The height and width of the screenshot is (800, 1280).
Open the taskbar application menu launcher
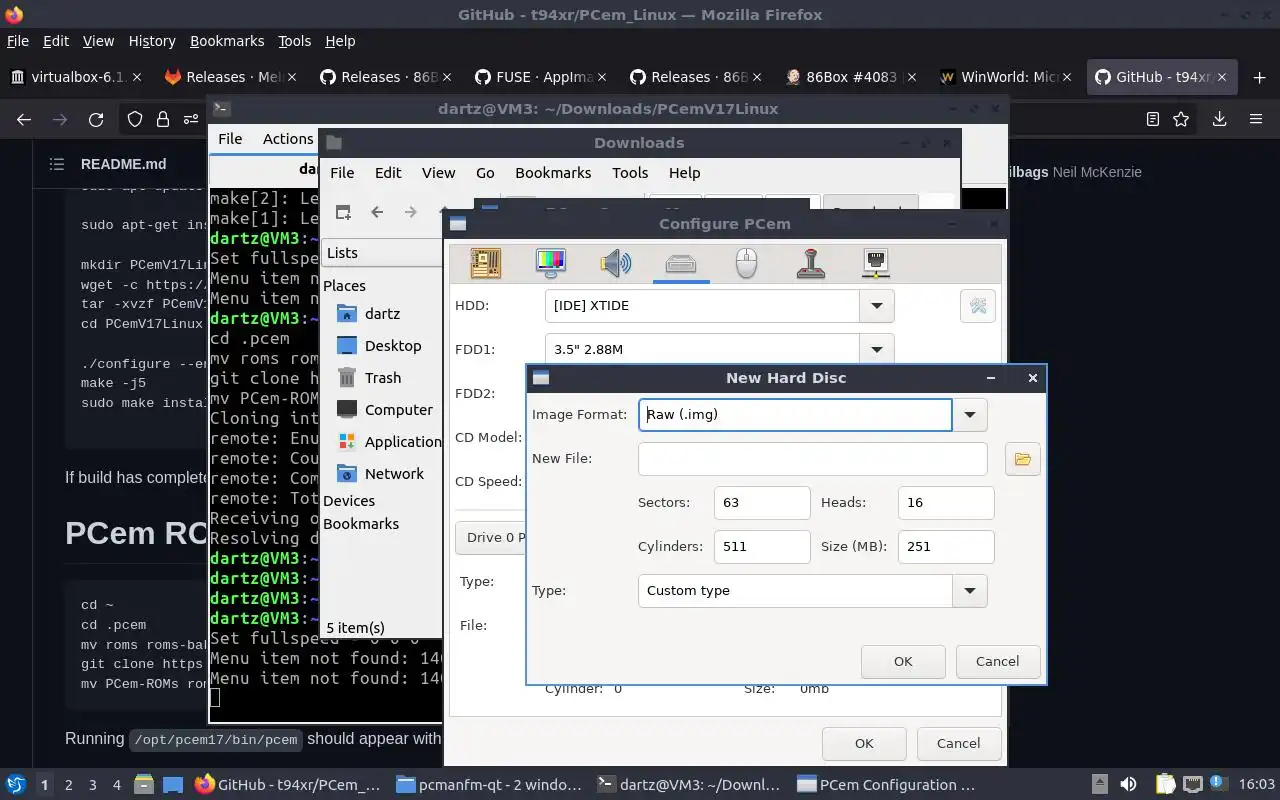coord(16,785)
